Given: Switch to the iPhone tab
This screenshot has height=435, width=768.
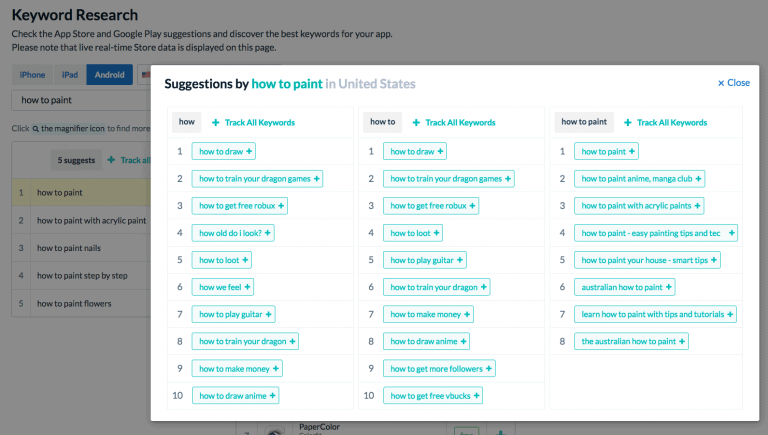Looking at the screenshot, I should click(33, 75).
